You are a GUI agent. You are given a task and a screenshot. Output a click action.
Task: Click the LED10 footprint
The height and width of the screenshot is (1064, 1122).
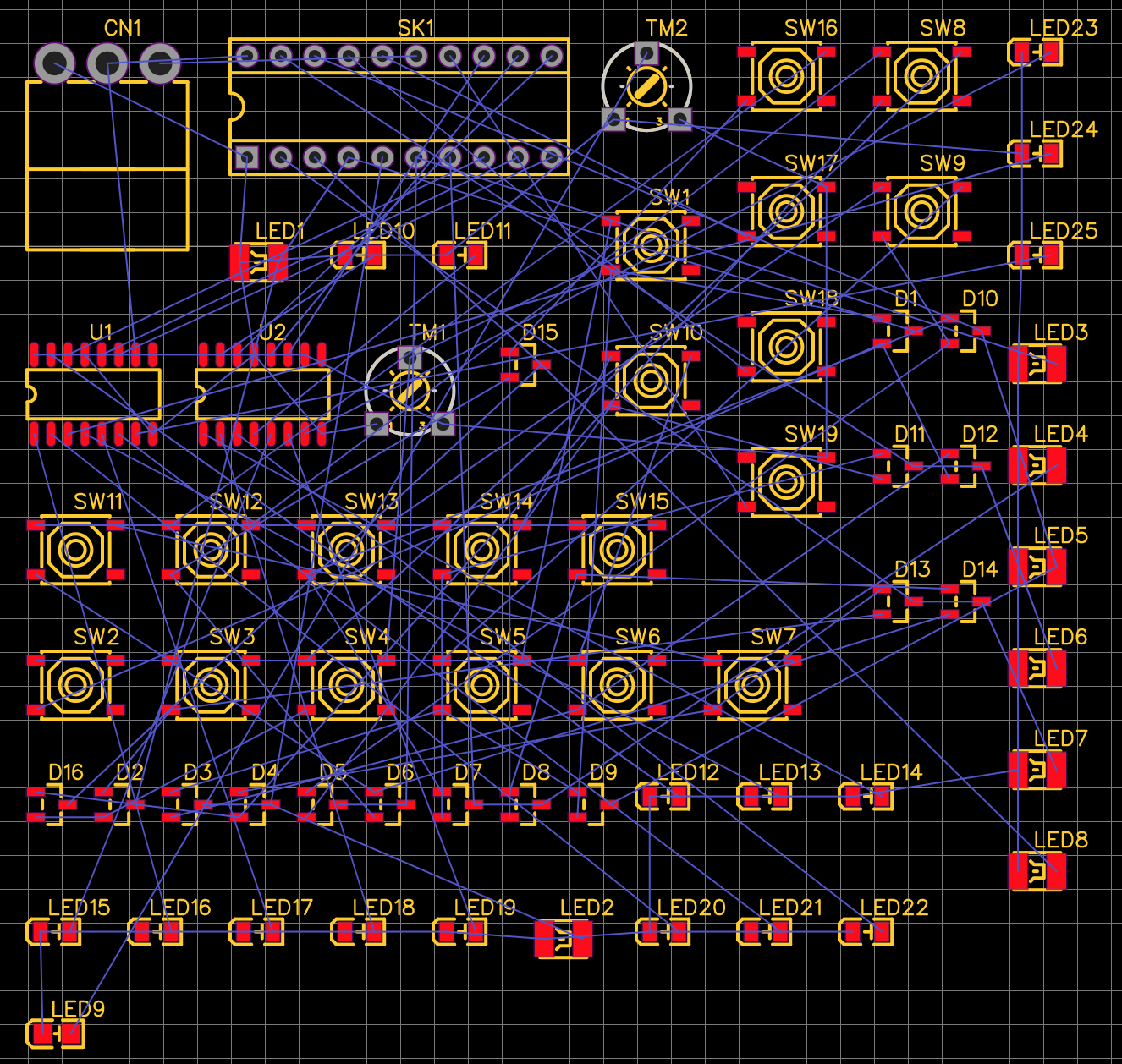pos(358,255)
